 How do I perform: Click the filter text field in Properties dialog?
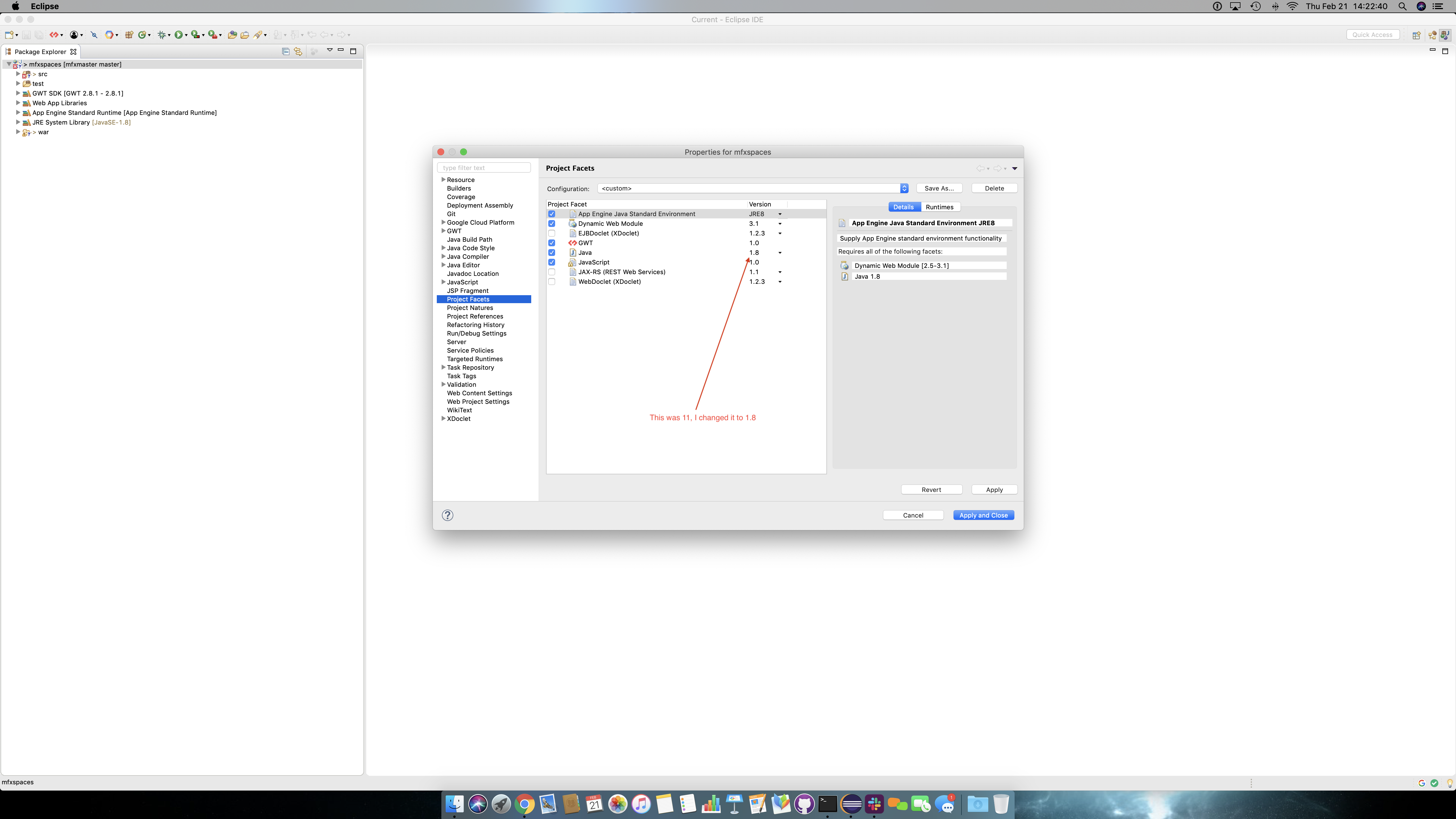[484, 167]
